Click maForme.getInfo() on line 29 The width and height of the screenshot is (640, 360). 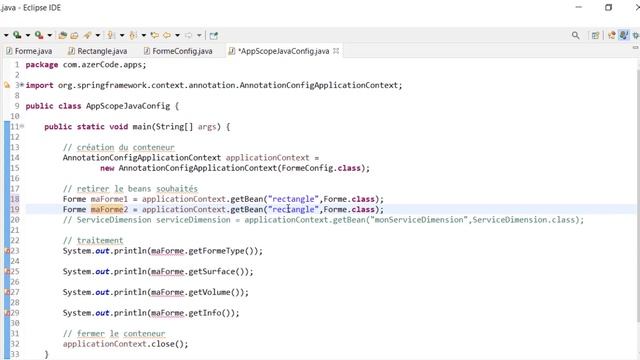point(192,313)
